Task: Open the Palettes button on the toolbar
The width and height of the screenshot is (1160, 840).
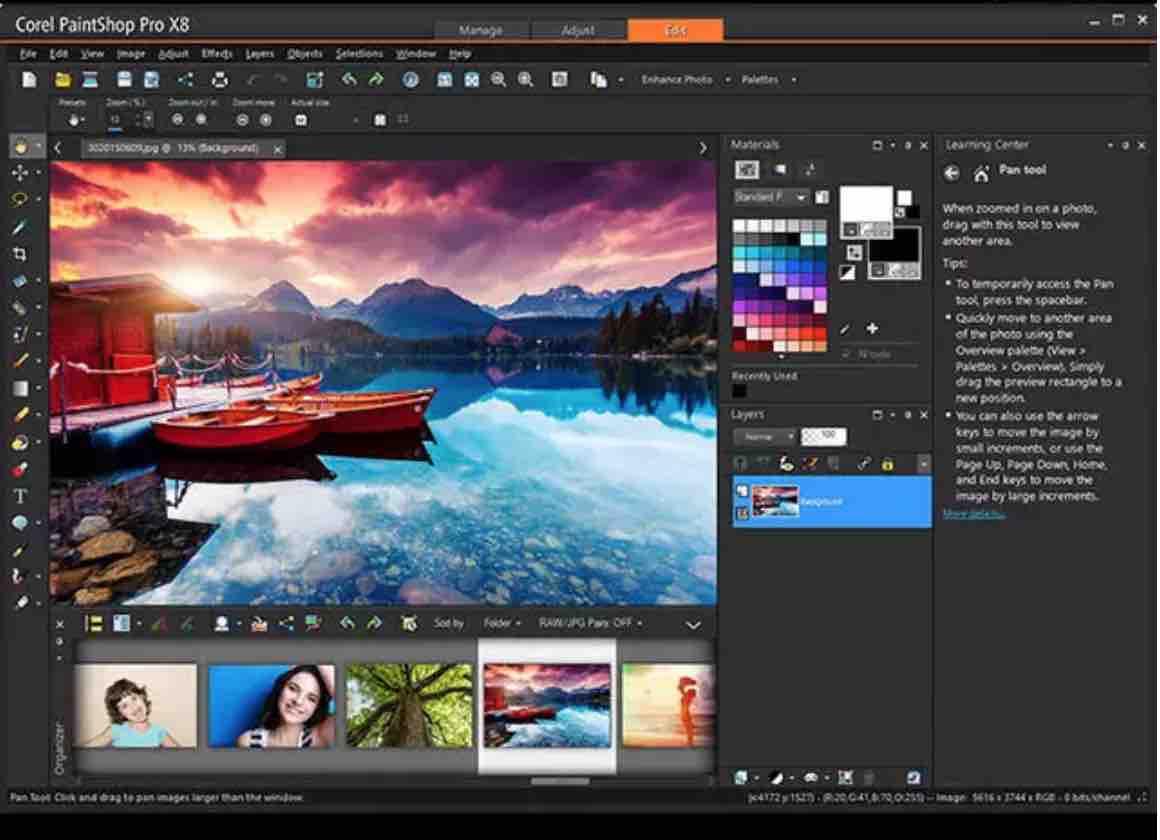Action: (x=760, y=79)
